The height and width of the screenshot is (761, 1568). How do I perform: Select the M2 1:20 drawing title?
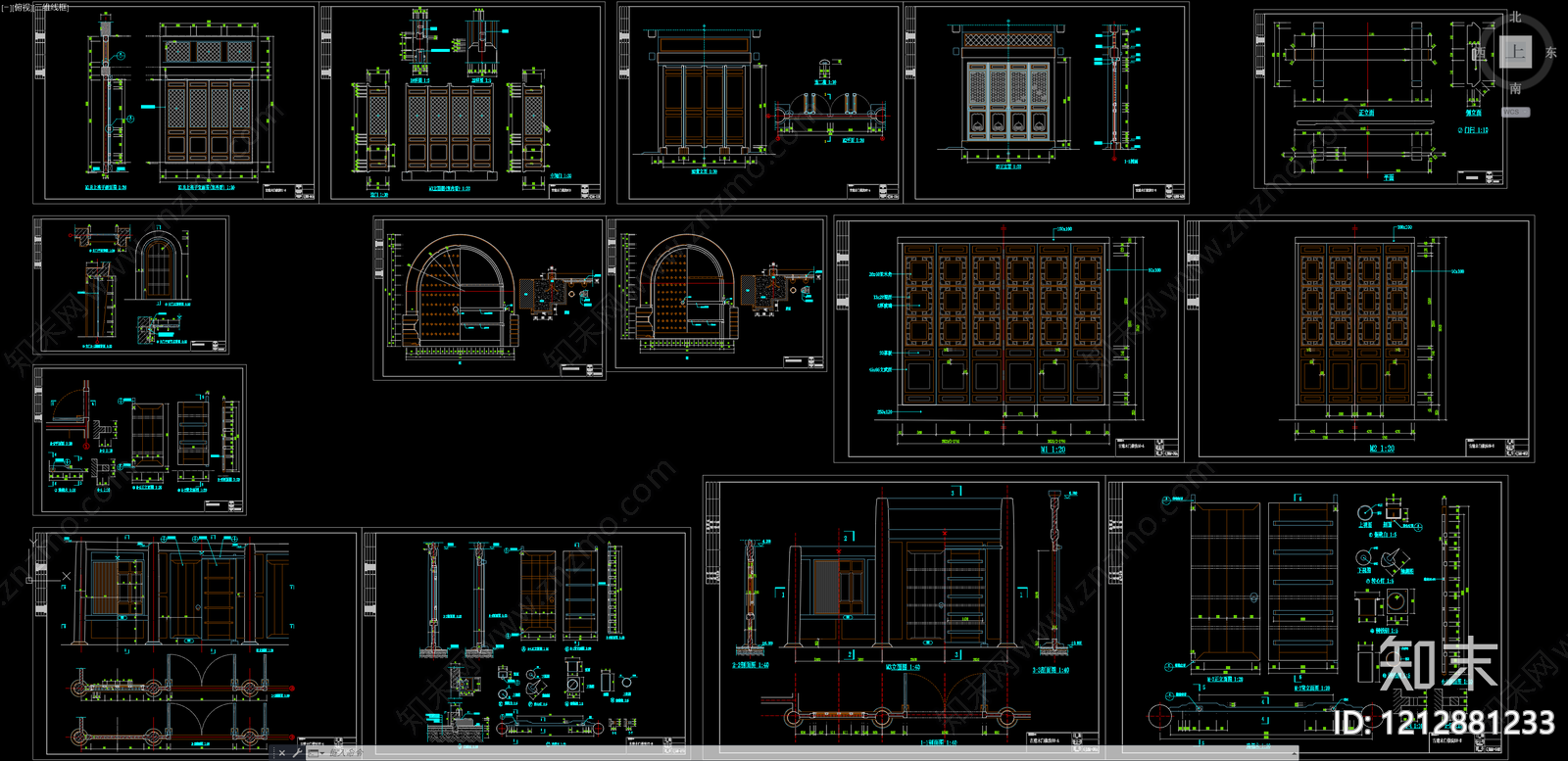1382,450
